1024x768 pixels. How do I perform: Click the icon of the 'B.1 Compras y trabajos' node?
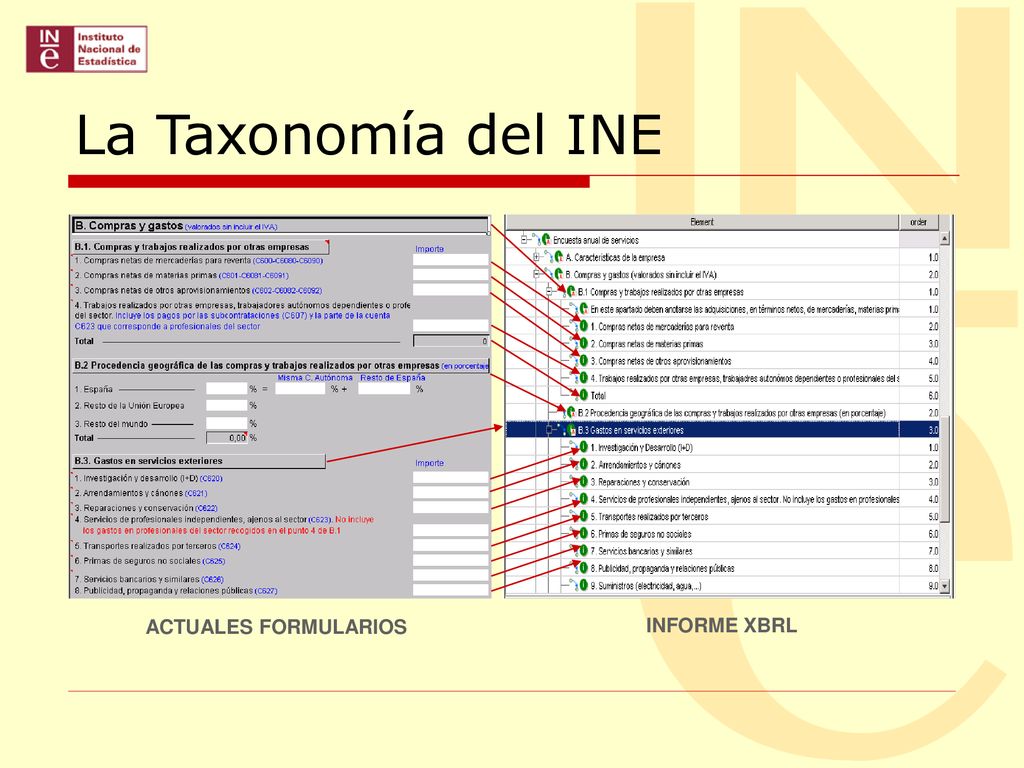[571, 292]
